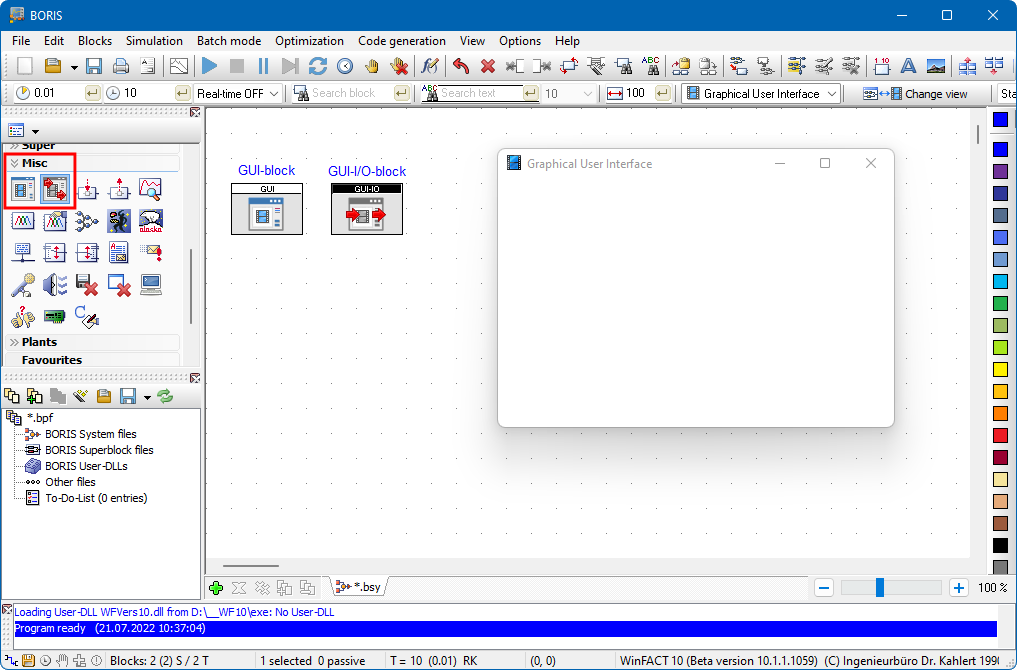The width and height of the screenshot is (1017, 670).
Task: Select the network tree nodes block icon
Action: click(87, 221)
